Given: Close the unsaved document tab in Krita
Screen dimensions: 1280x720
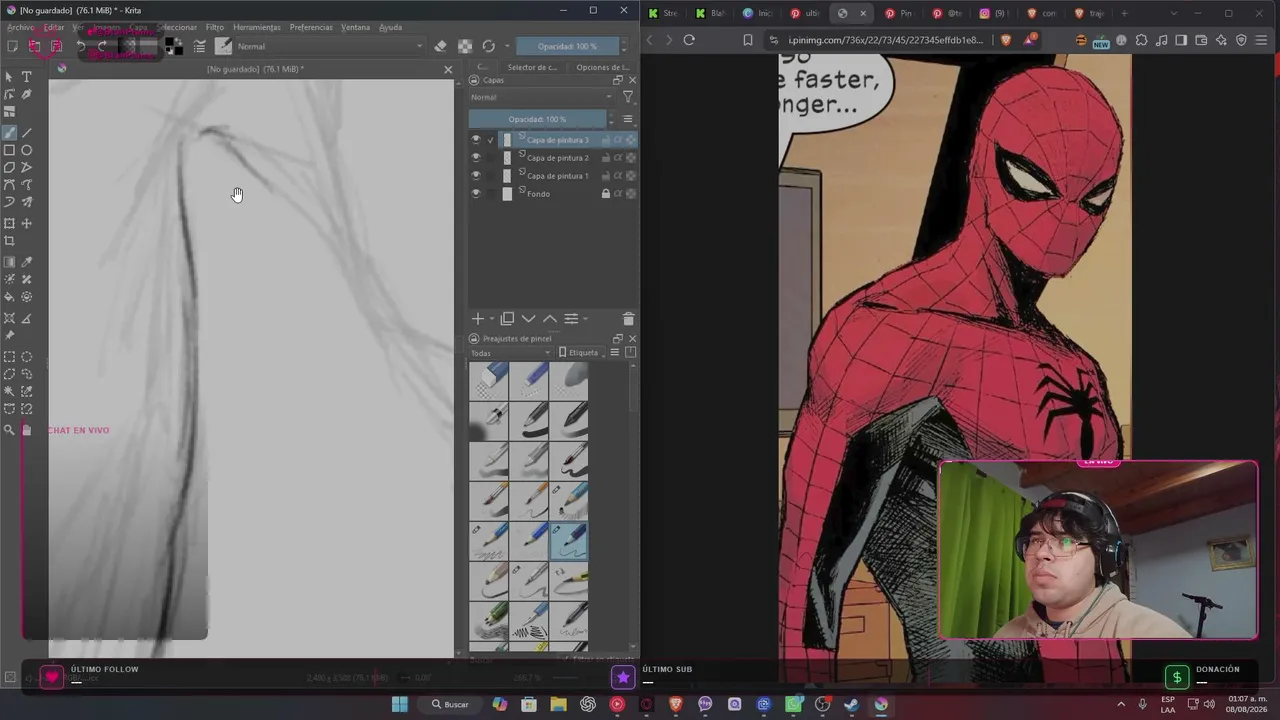Looking at the screenshot, I should [447, 69].
